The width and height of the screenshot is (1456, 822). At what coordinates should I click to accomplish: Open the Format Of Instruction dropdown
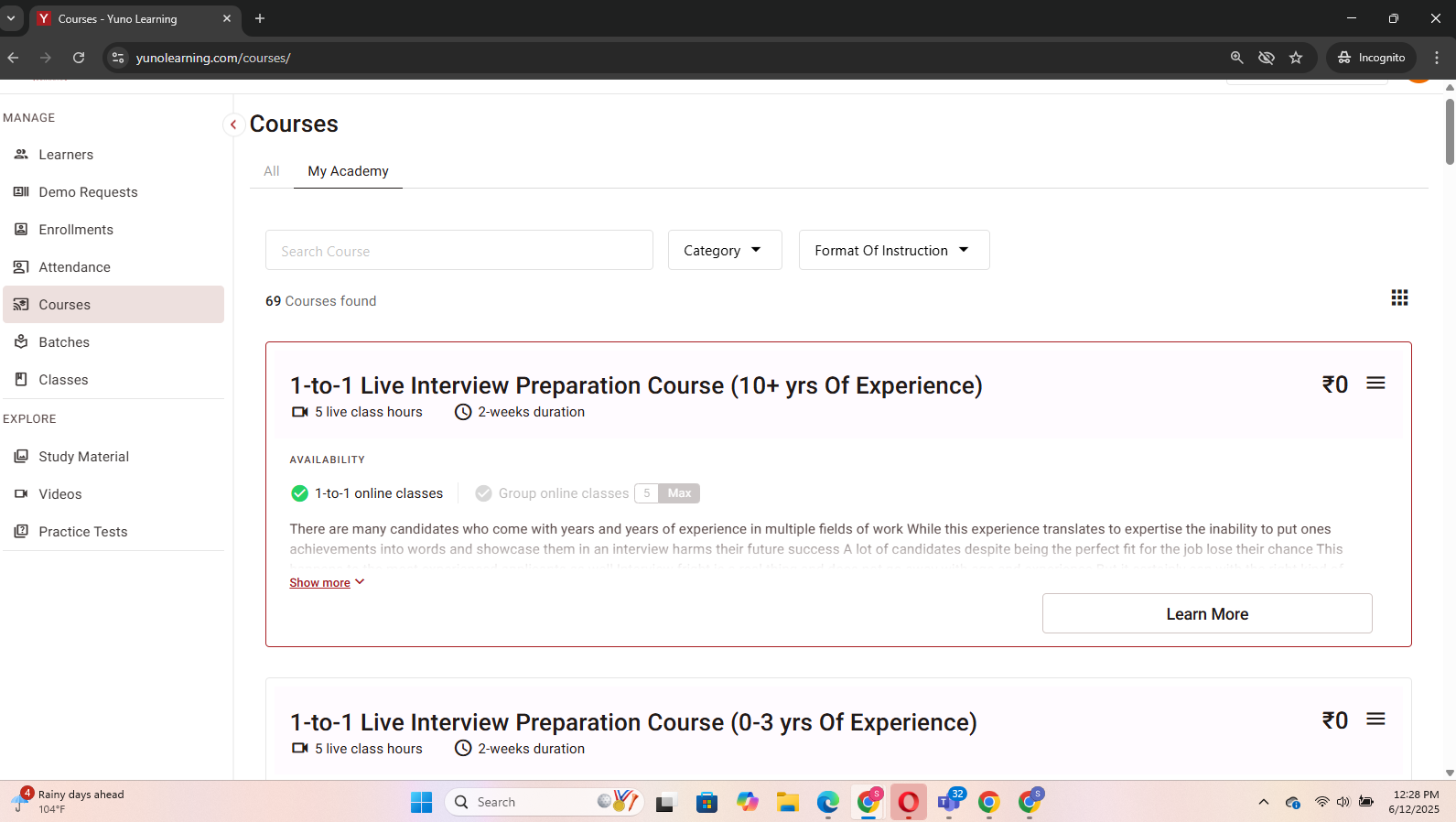click(x=893, y=251)
